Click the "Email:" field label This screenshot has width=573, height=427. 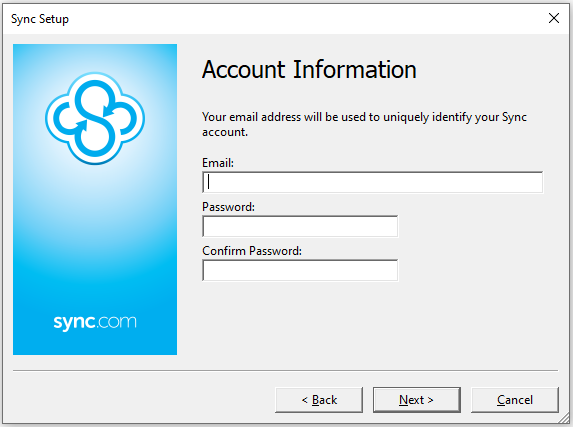click(218, 163)
